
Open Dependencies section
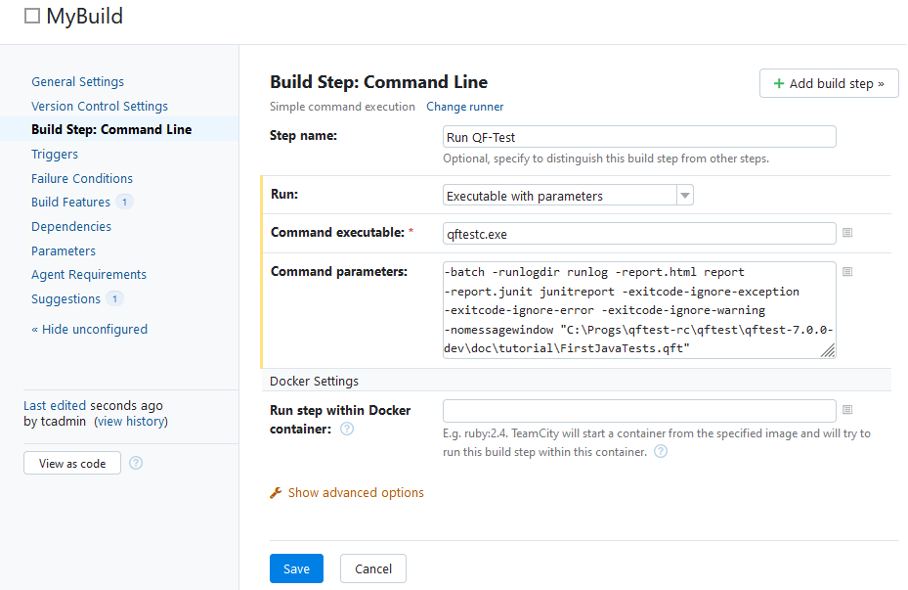tap(71, 226)
